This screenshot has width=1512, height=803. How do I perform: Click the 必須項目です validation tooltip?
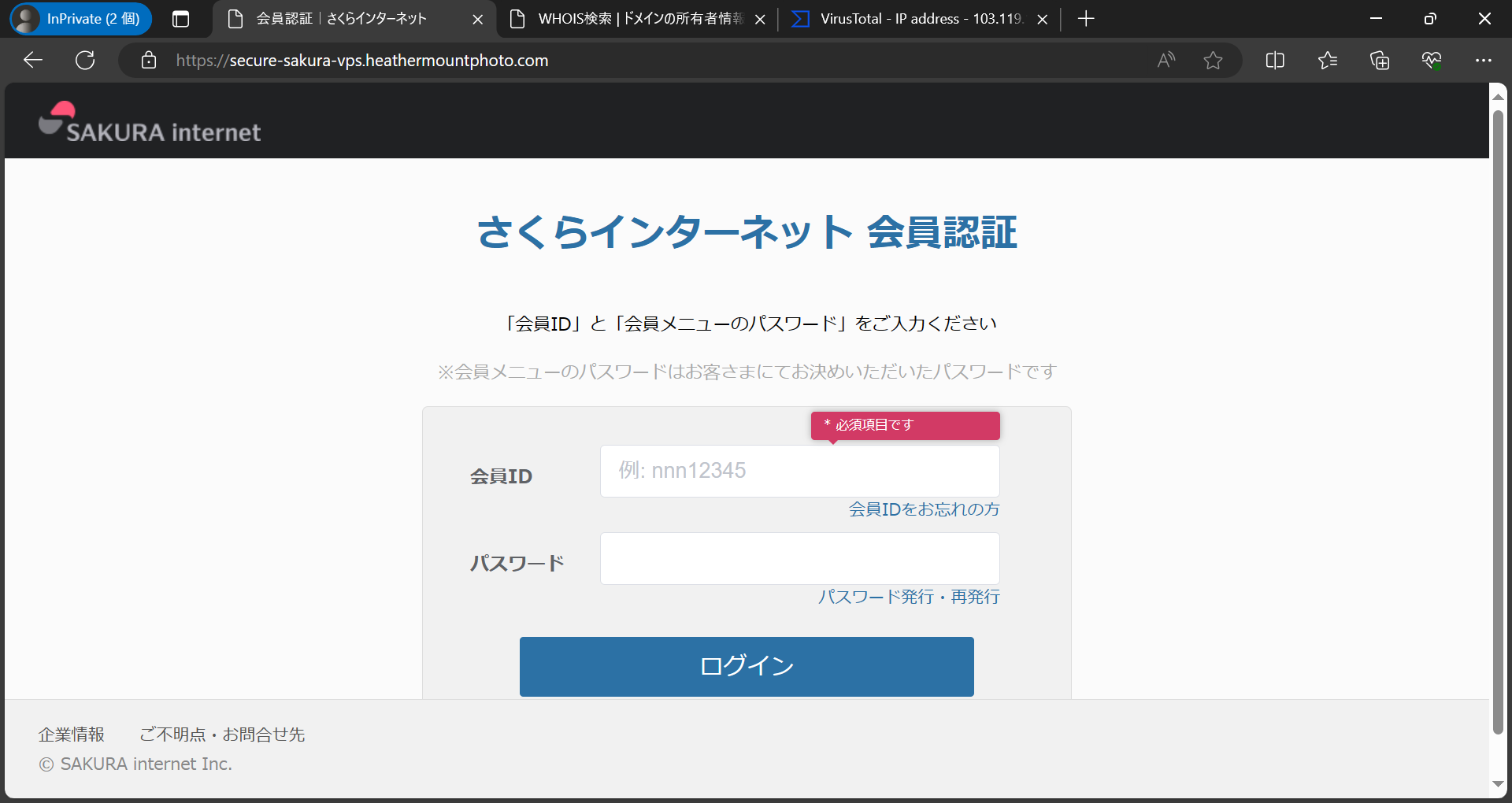906,425
